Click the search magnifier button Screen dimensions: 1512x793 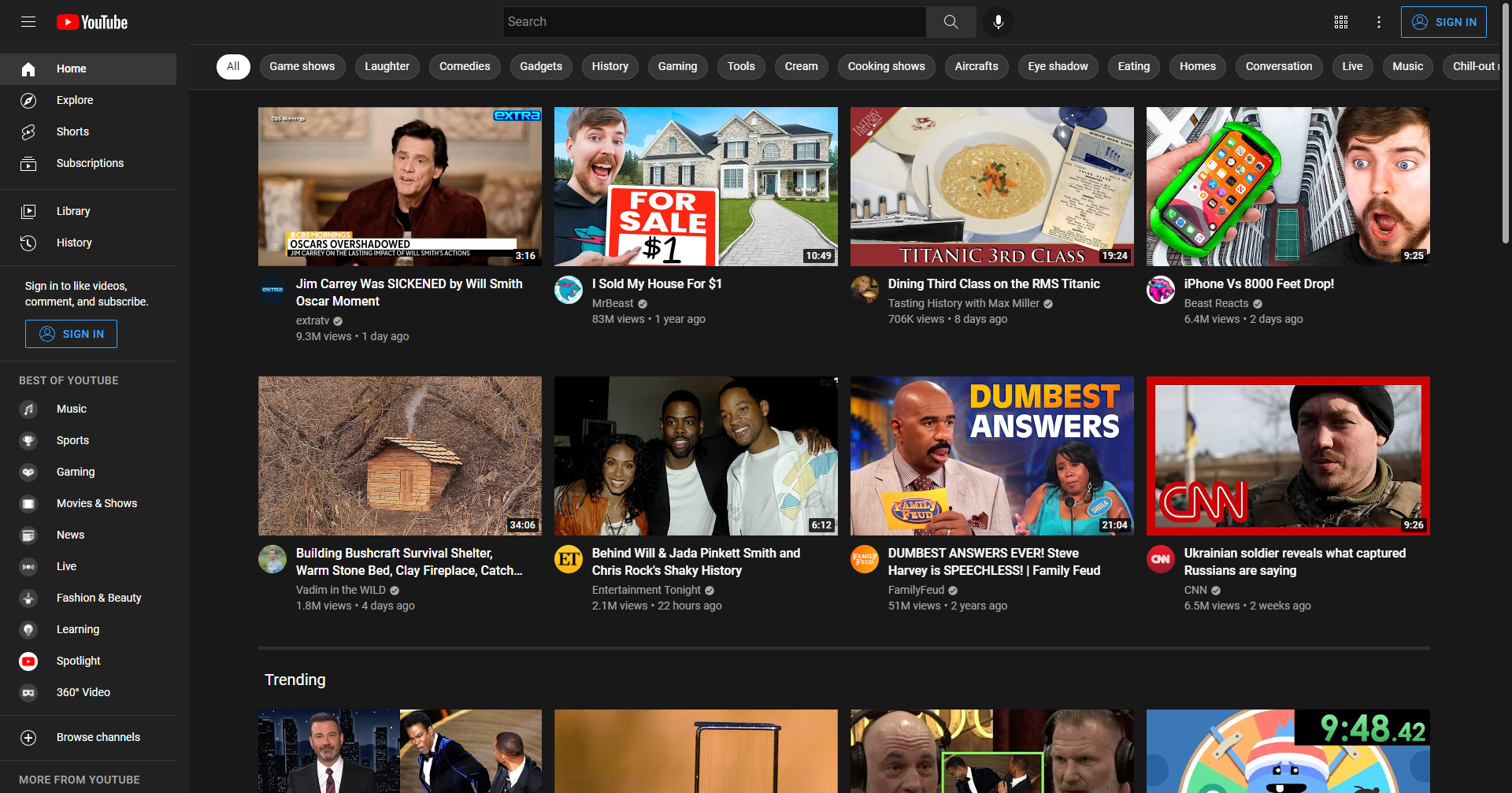pyautogui.click(x=951, y=22)
